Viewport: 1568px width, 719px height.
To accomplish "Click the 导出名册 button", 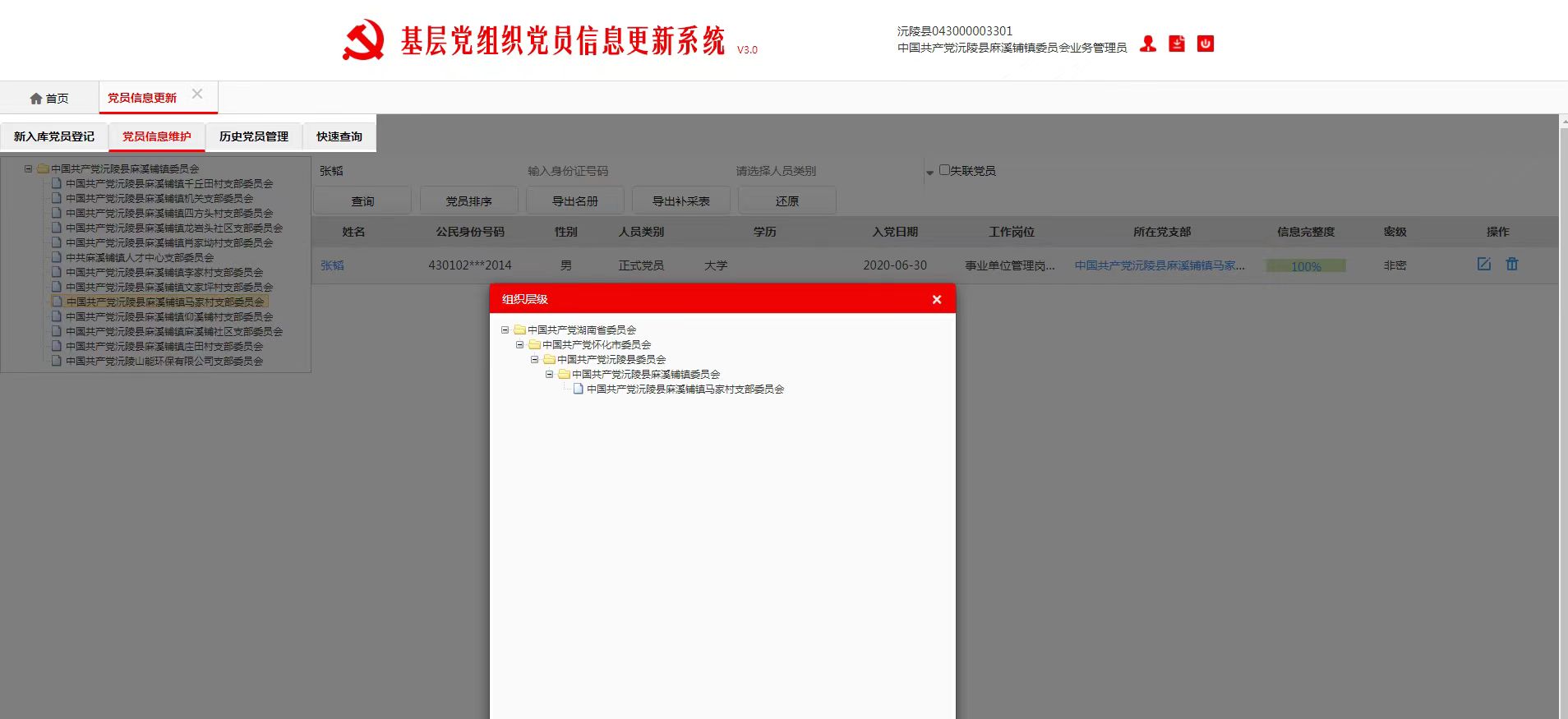I will click(574, 201).
